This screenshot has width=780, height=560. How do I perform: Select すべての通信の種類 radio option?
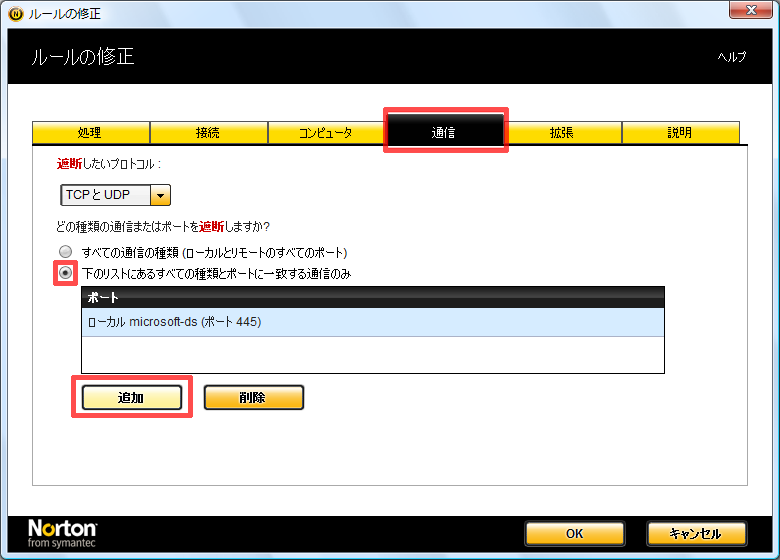[x=66, y=252]
